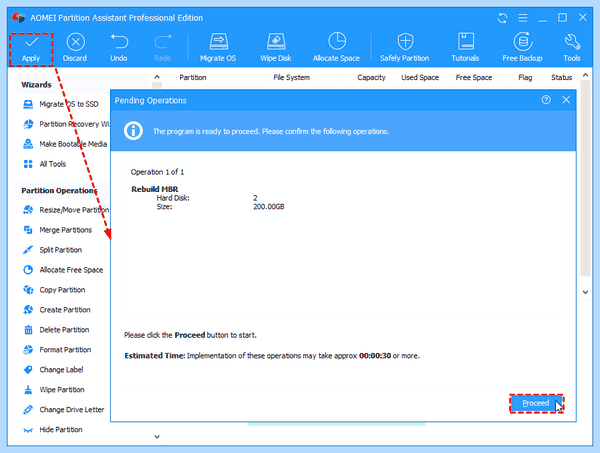The image size is (600, 453).
Task: Click the info icon in the dialog banner
Action: click(x=133, y=131)
